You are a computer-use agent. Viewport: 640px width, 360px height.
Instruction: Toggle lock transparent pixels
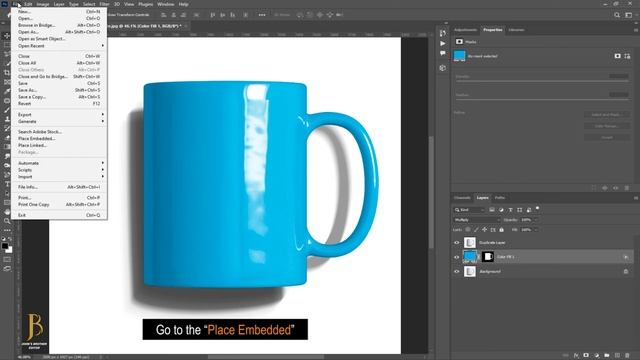pos(468,230)
